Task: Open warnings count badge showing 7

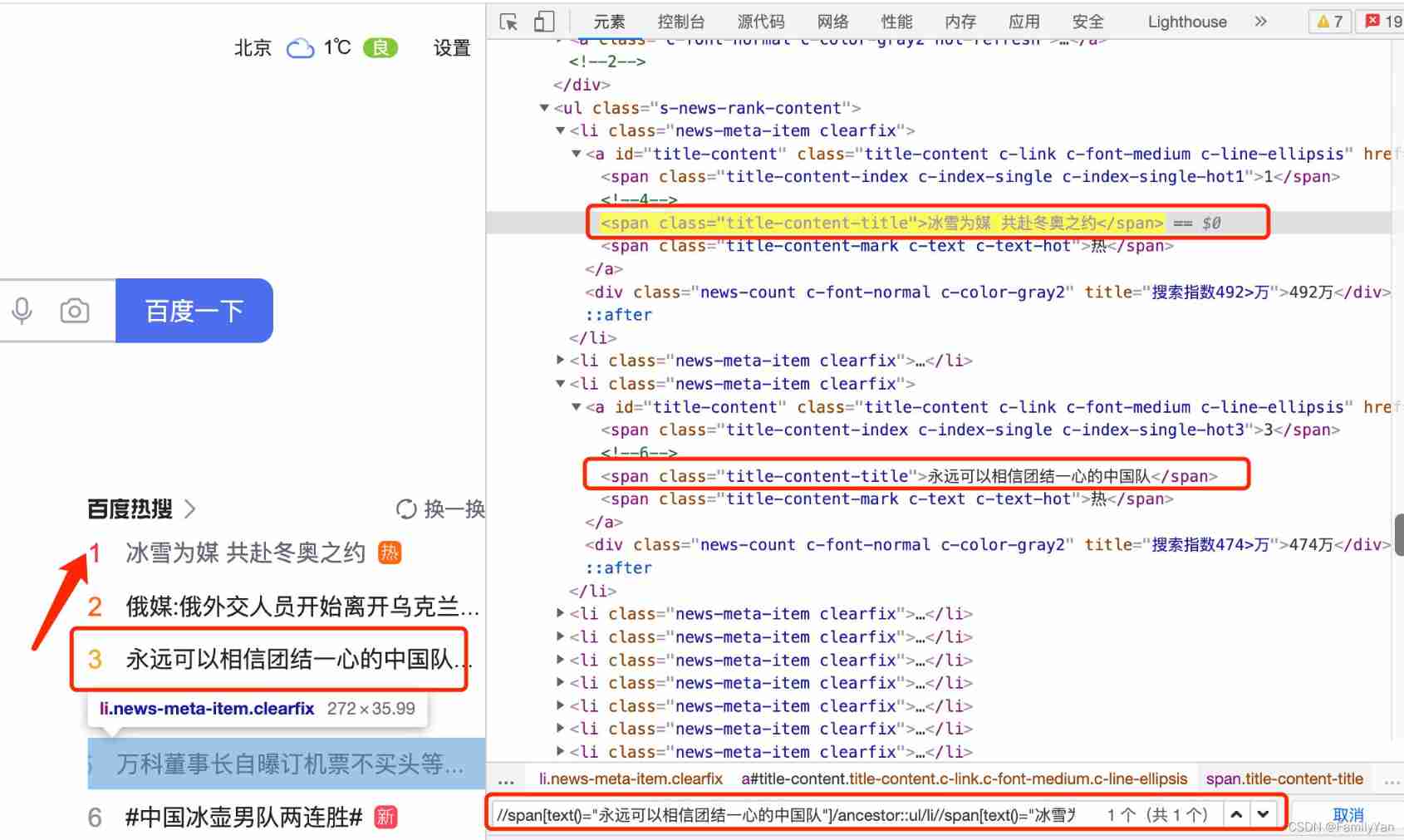Action: tap(1329, 22)
